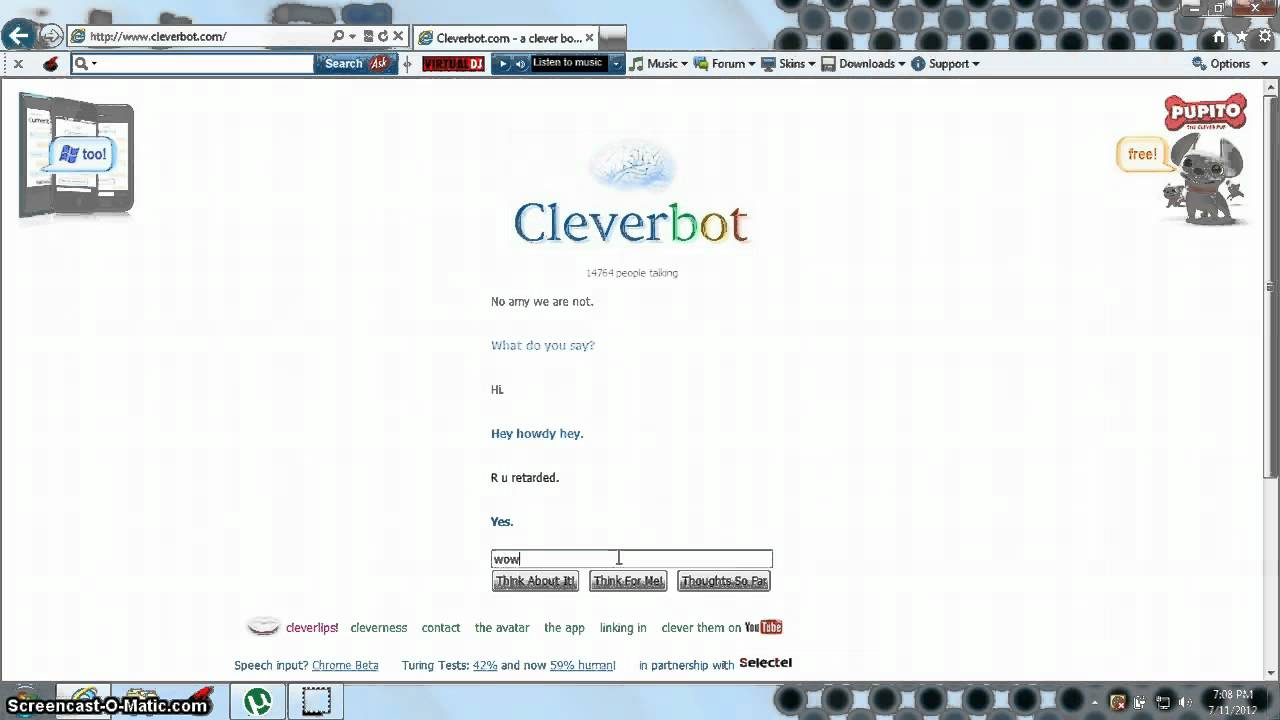Click the 'Hey howdy hey.' bot reply

coord(537,434)
